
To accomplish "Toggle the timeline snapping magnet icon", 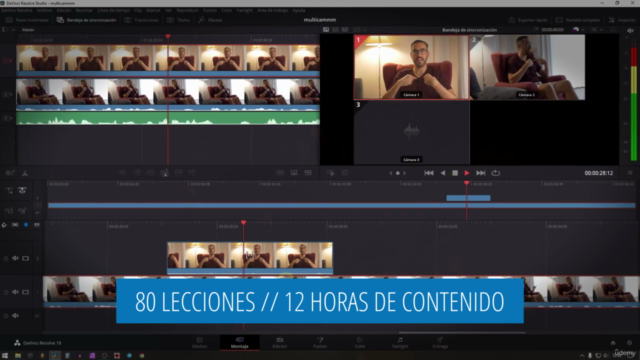I will point(4,225).
